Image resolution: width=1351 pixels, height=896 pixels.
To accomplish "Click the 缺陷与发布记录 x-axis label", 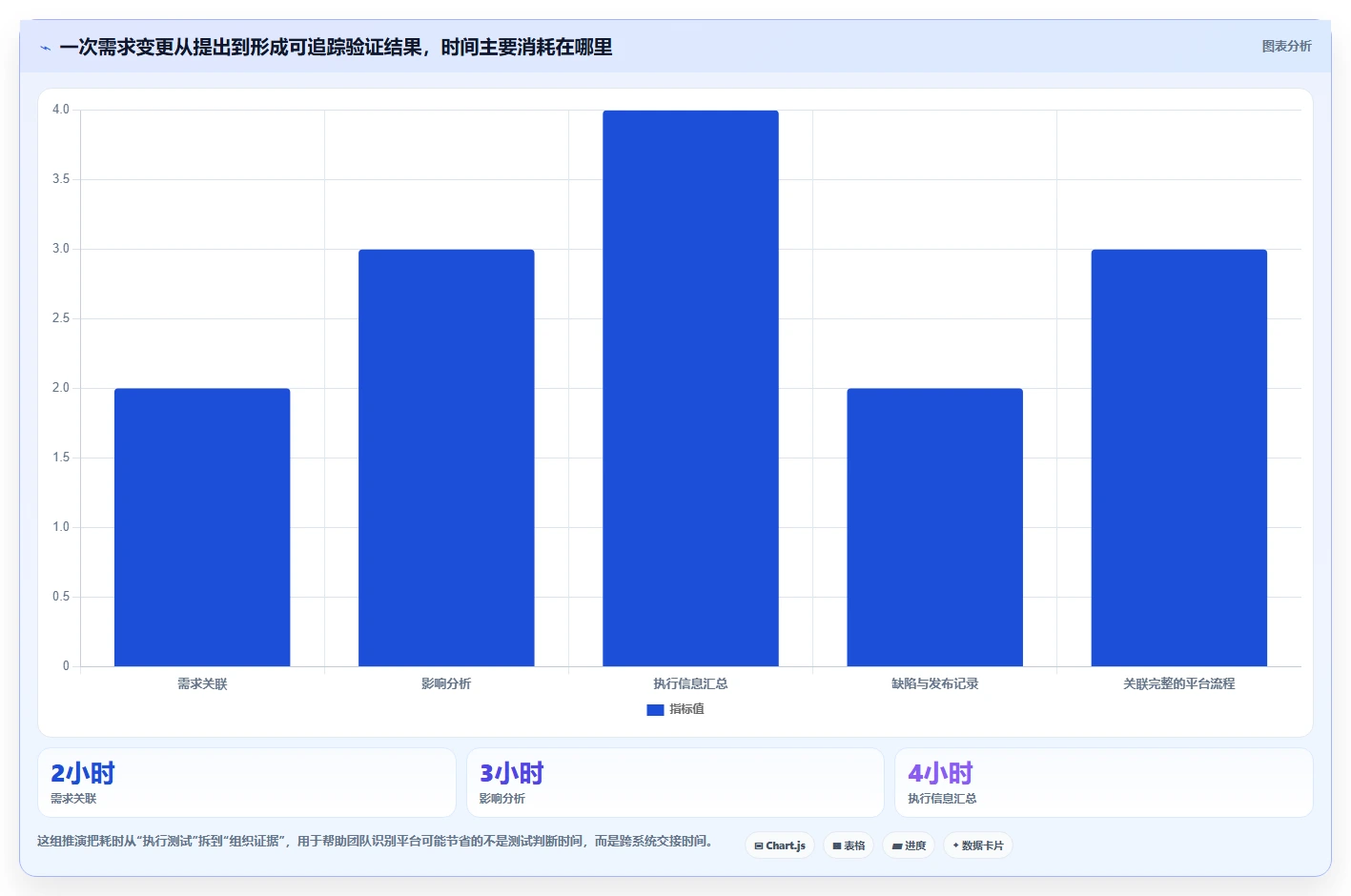I will 934,683.
